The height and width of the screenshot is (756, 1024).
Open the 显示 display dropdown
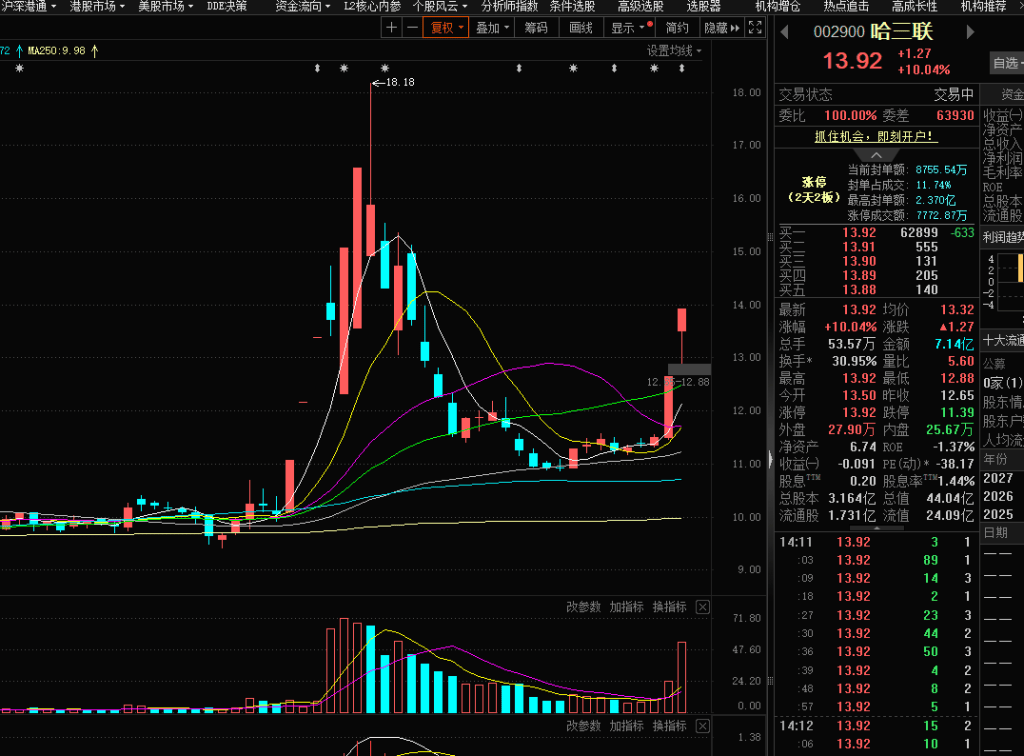(x=628, y=27)
